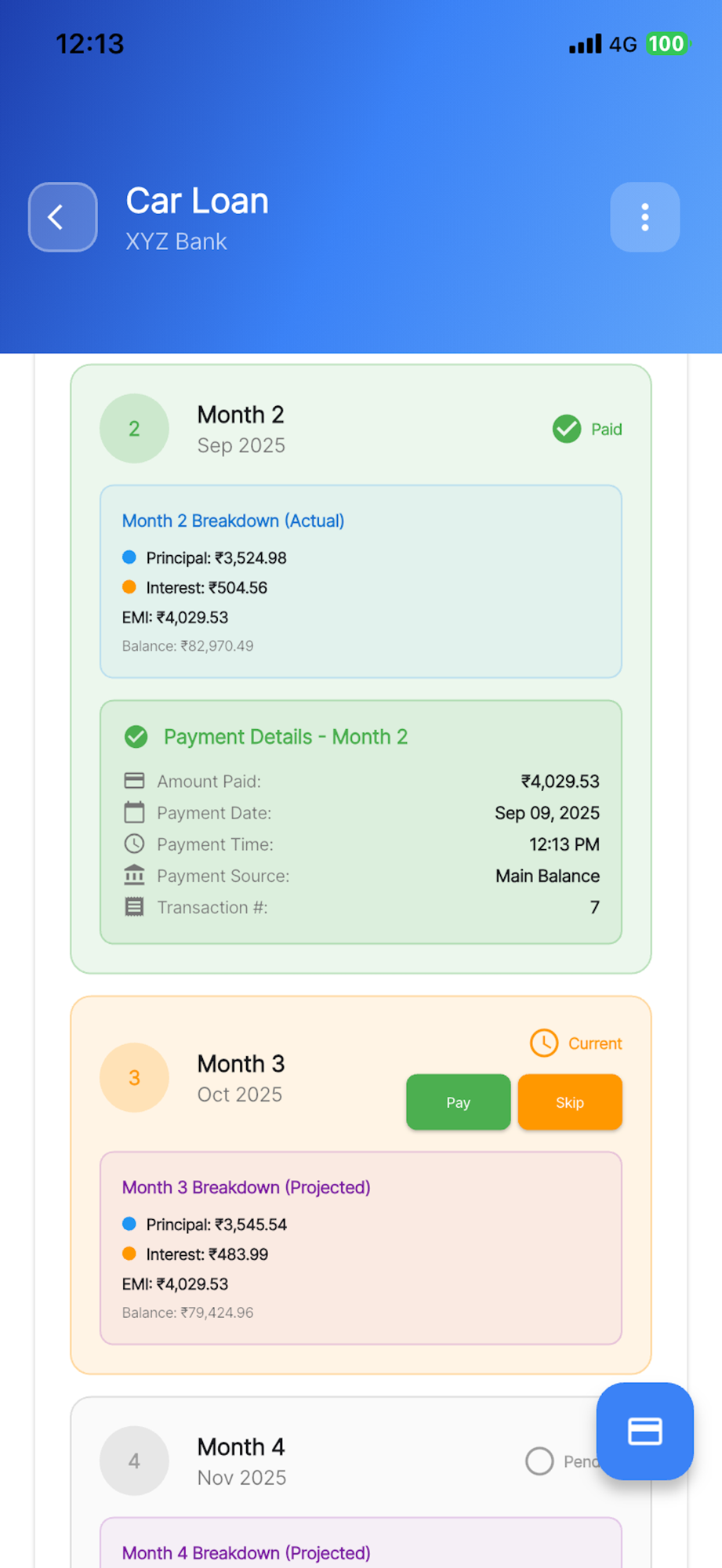Select the Month 4 pending radio circle

539,1461
